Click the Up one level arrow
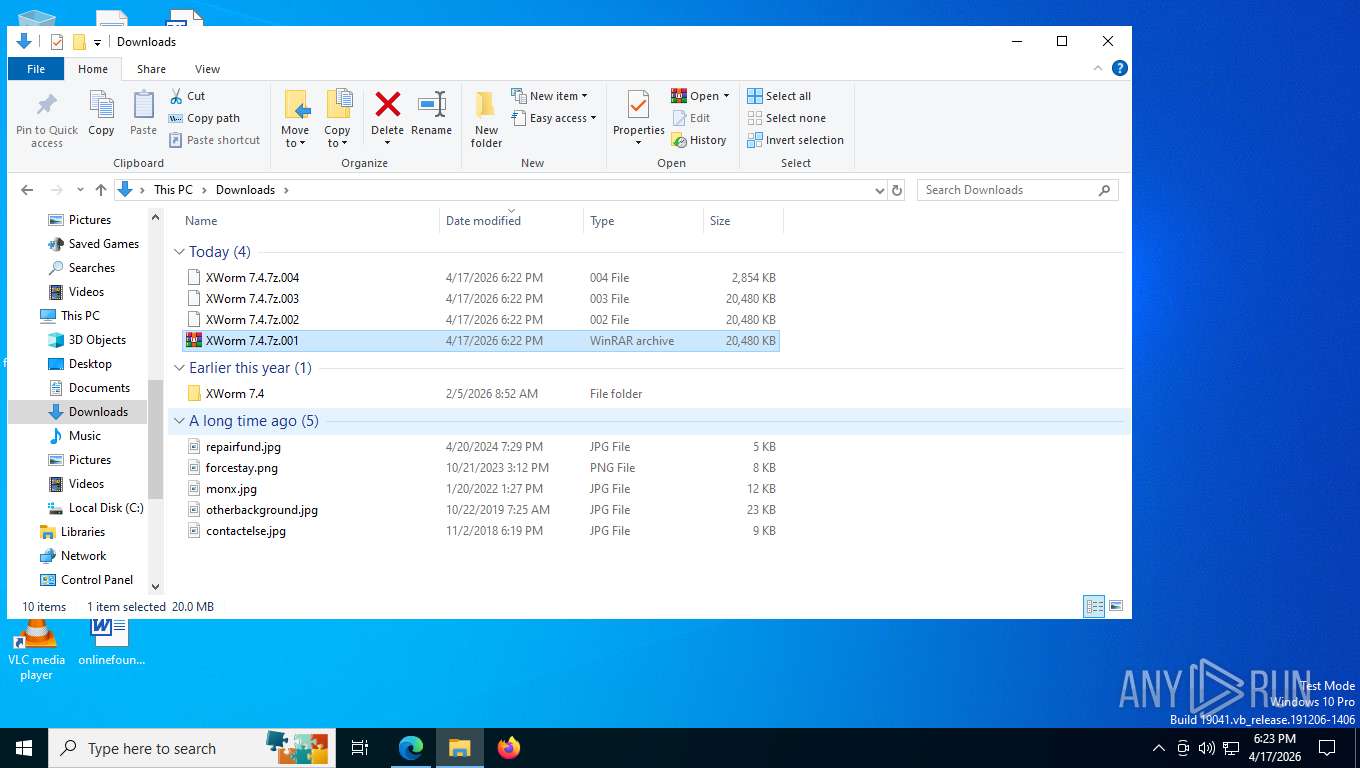The height and width of the screenshot is (768, 1360). point(101,190)
